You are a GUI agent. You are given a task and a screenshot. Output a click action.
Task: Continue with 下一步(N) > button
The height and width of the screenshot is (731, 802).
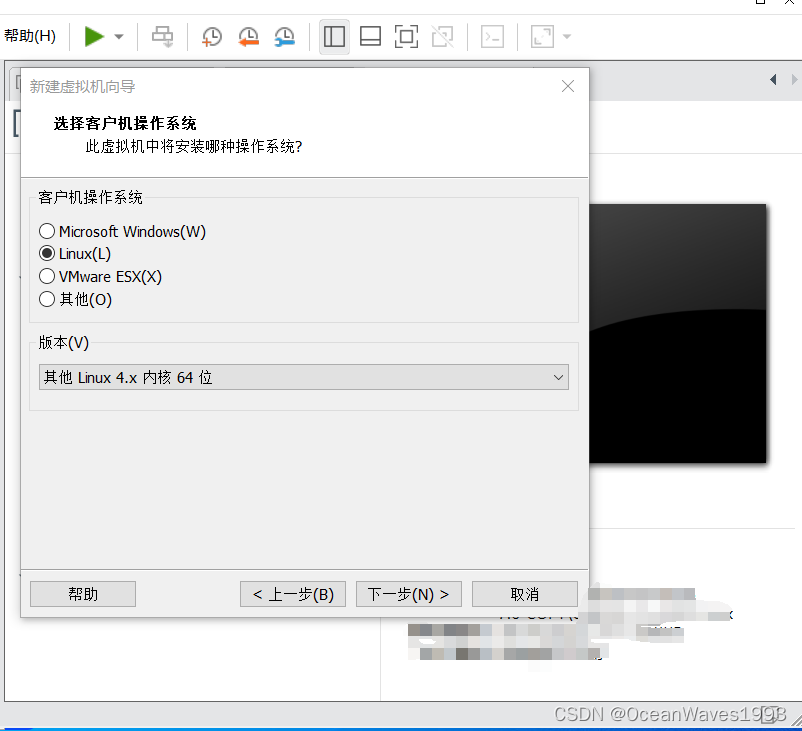coord(409,594)
